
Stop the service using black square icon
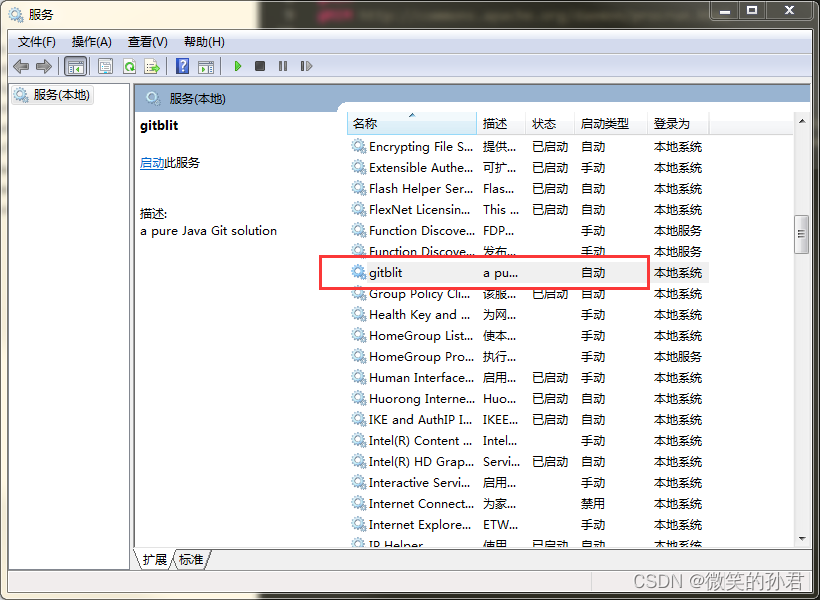pyautogui.click(x=258, y=66)
